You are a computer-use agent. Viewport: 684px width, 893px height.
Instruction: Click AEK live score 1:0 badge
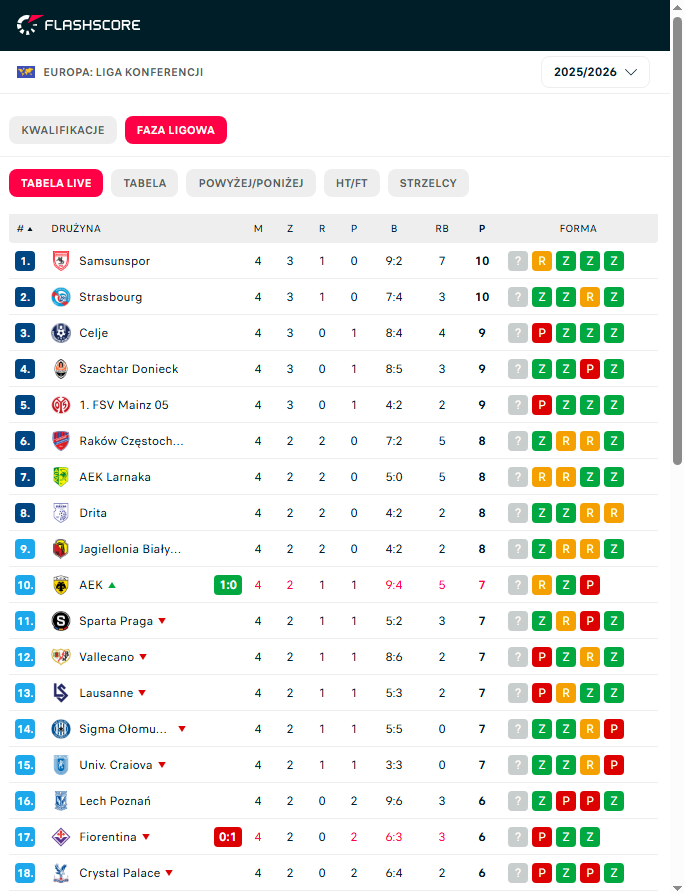pos(228,585)
